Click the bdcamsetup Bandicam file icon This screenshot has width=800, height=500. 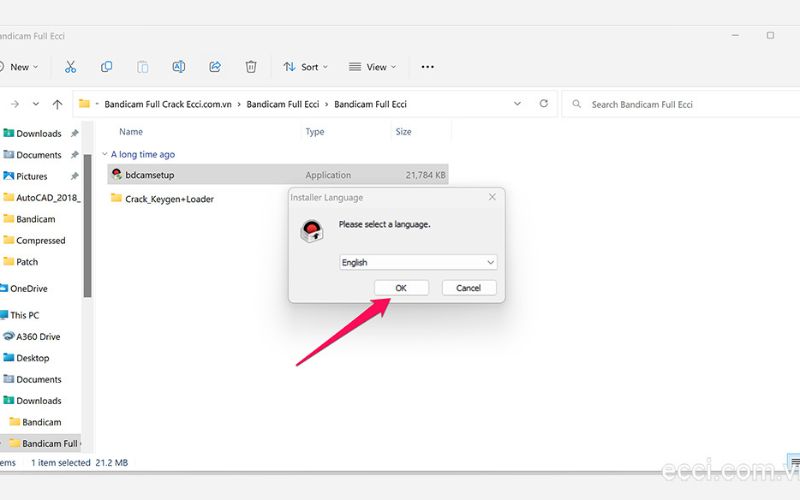[x=117, y=174]
